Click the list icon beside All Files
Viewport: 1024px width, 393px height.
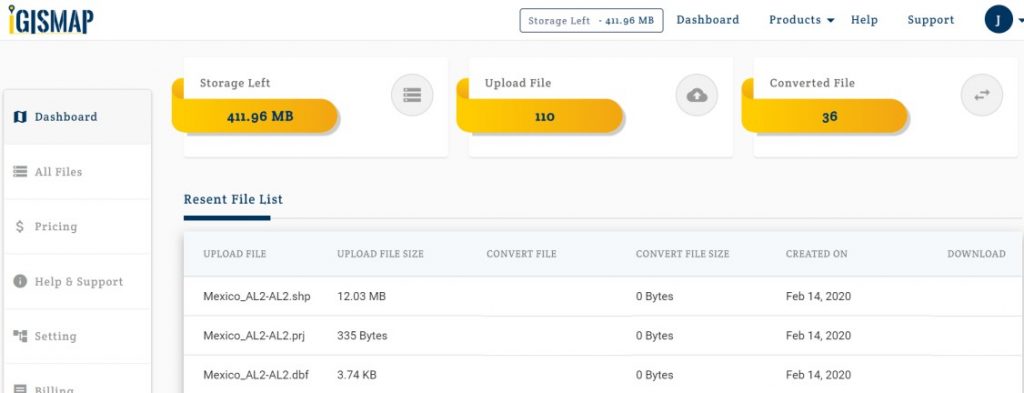(x=20, y=172)
